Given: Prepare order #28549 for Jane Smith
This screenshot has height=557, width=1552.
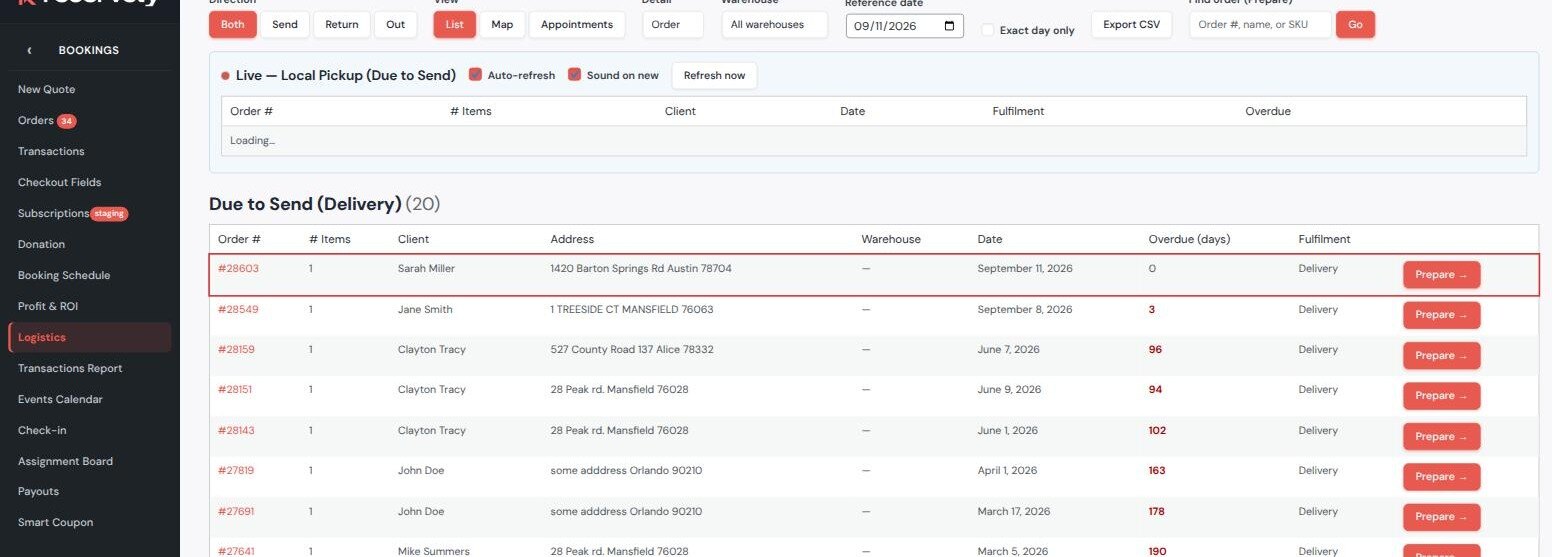Looking at the screenshot, I should coord(1441,315).
